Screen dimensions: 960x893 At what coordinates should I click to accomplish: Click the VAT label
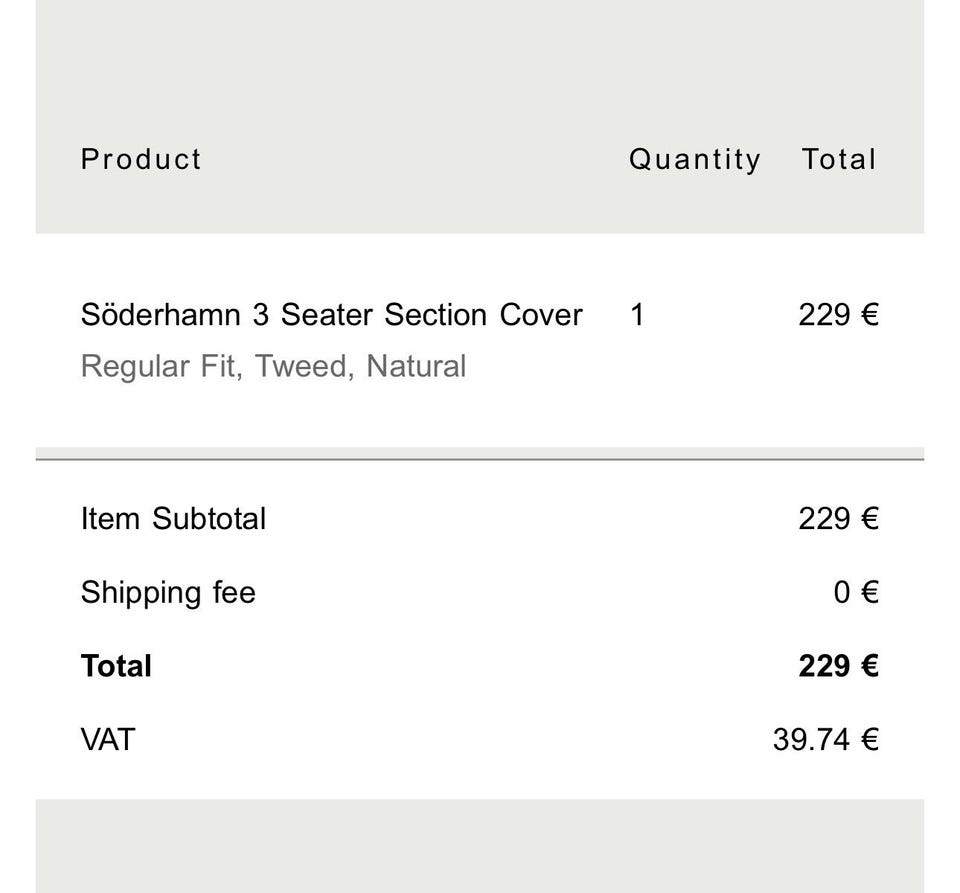point(108,739)
